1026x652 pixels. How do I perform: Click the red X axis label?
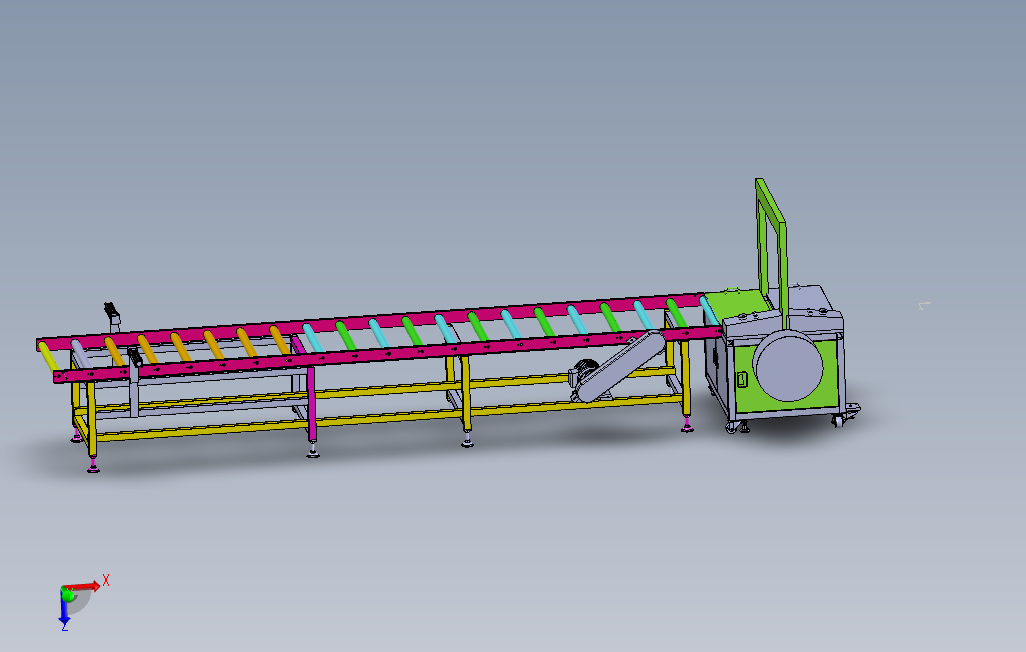pyautogui.click(x=106, y=580)
